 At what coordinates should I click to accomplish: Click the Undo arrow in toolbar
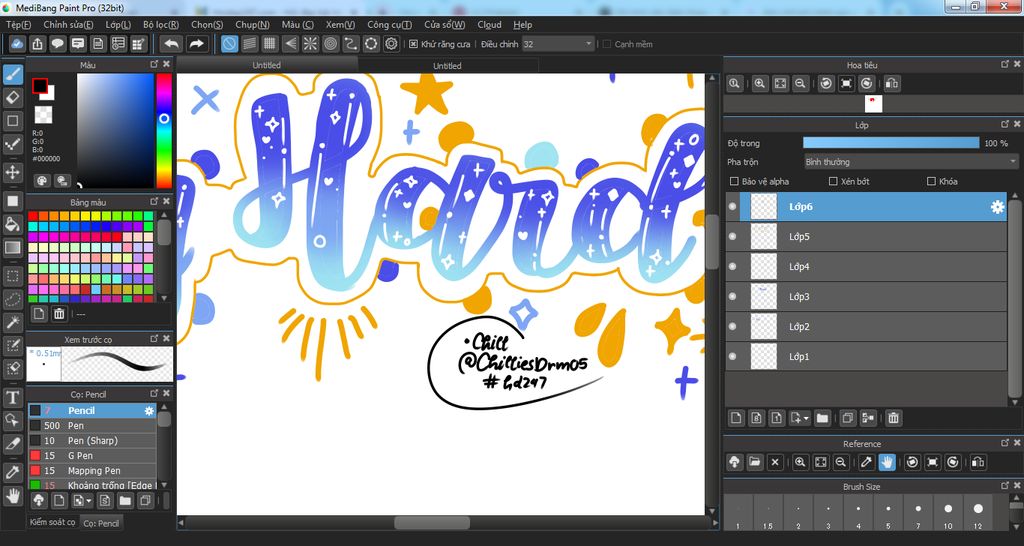pyautogui.click(x=171, y=44)
